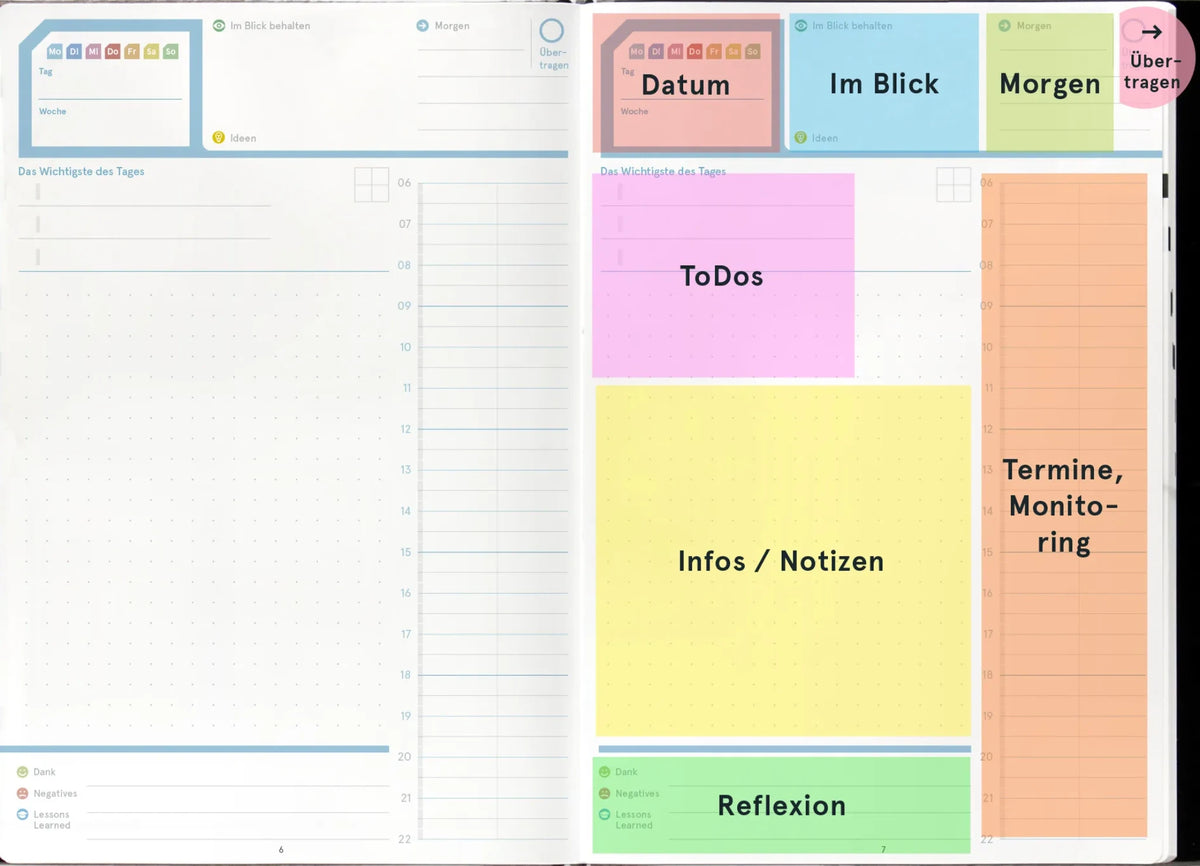Screen dimensions: 1200x866
Task: Click the Im Blick behalten label, page 6
Action: (x=270, y=26)
